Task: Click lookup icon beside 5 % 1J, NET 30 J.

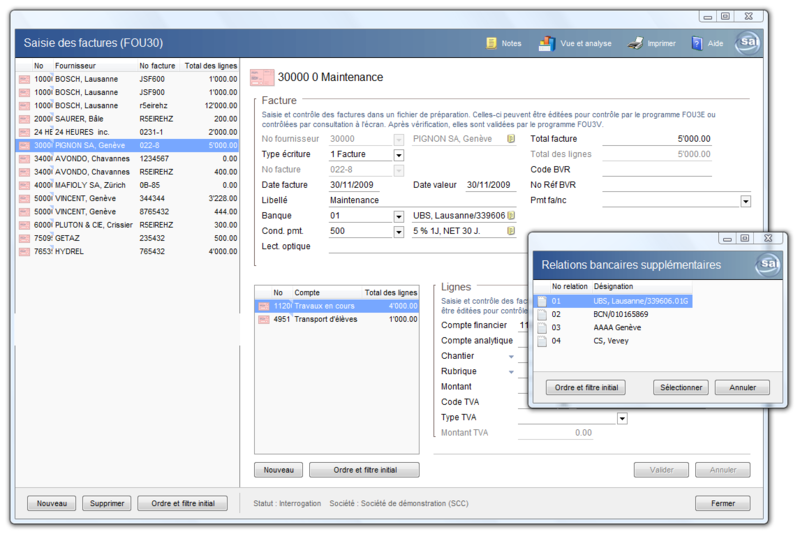Action: [511, 231]
